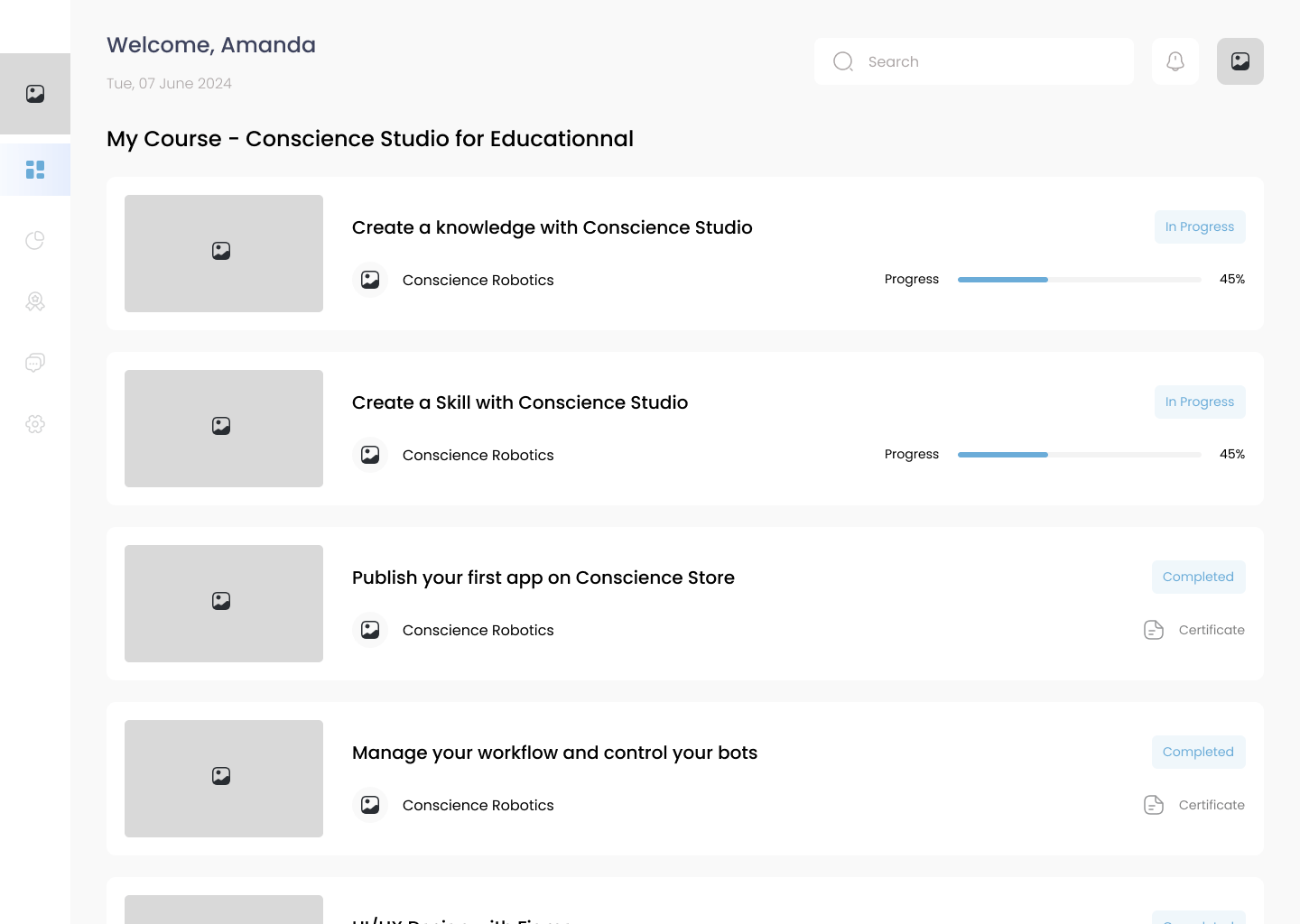Open thumbnail of Create a knowledge course
The image size is (1300, 924).
click(x=224, y=254)
